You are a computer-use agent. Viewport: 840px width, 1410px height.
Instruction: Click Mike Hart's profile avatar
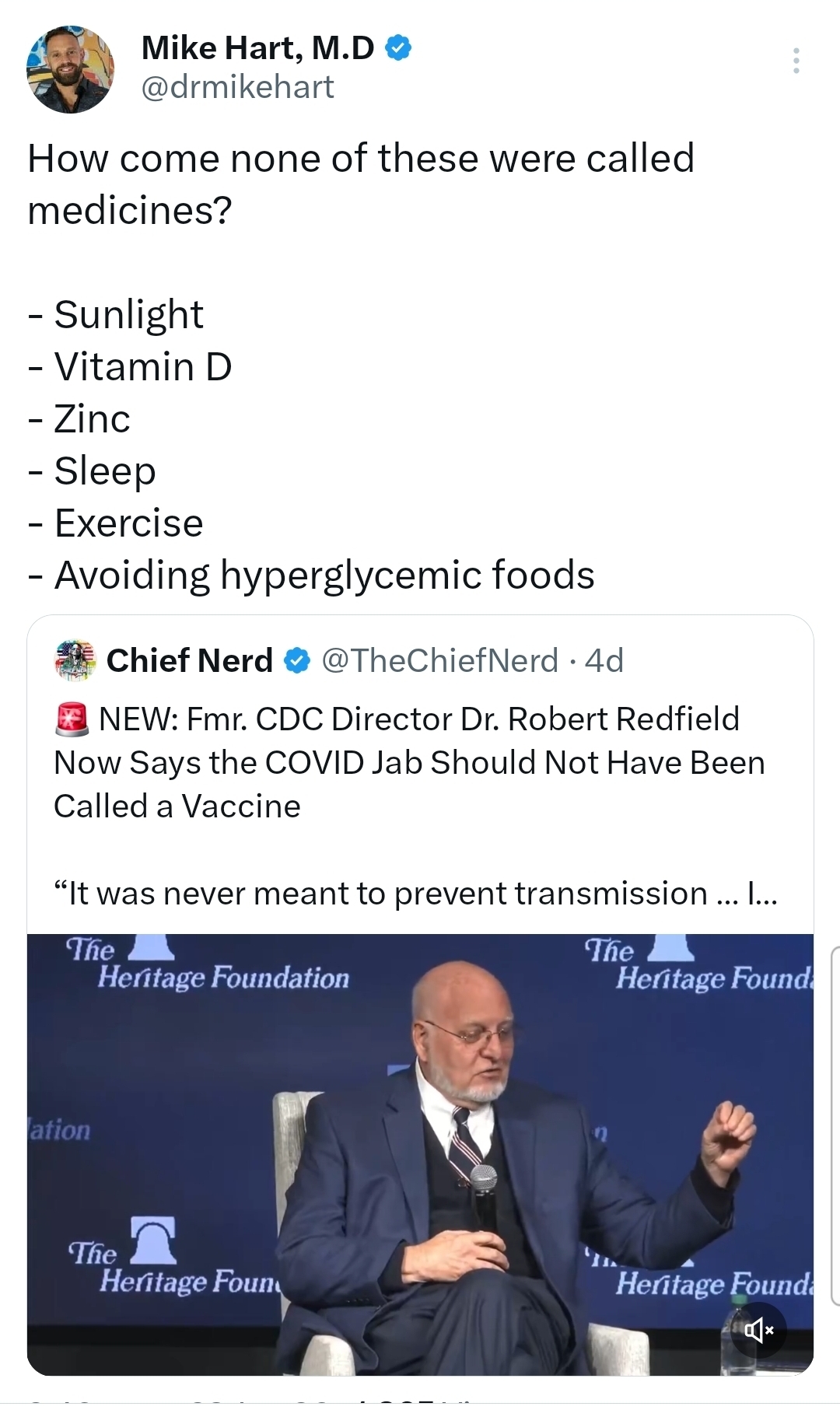click(71, 70)
